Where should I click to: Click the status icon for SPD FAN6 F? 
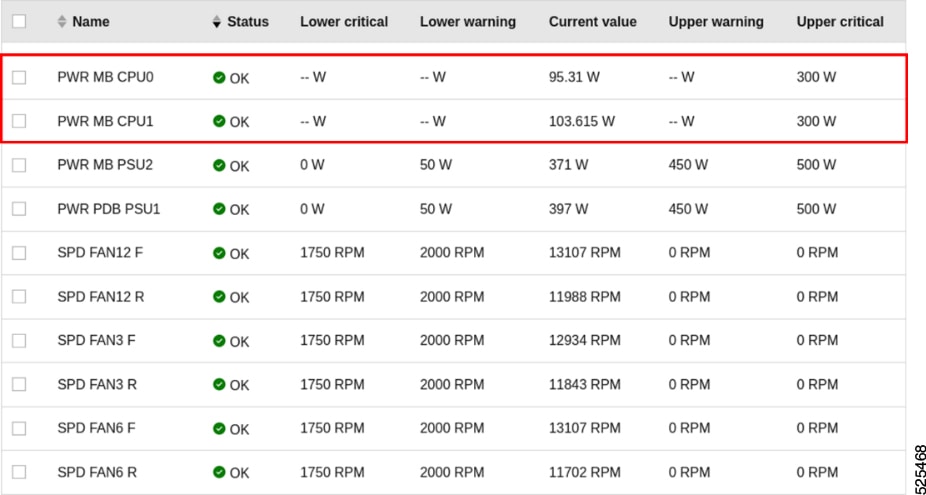(x=219, y=428)
